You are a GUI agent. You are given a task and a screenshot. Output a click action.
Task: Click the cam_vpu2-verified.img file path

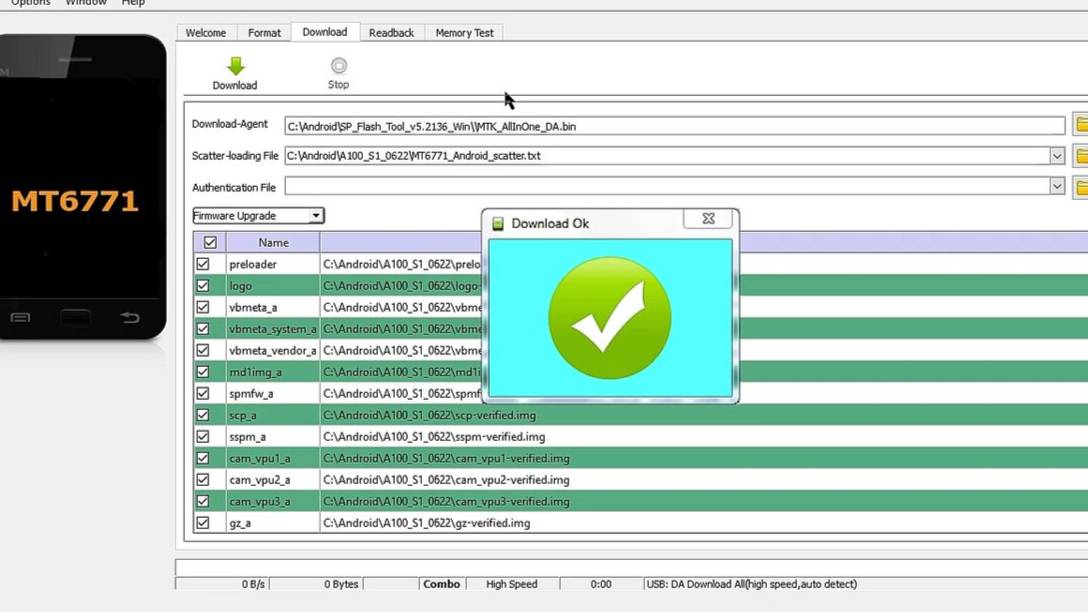click(446, 479)
